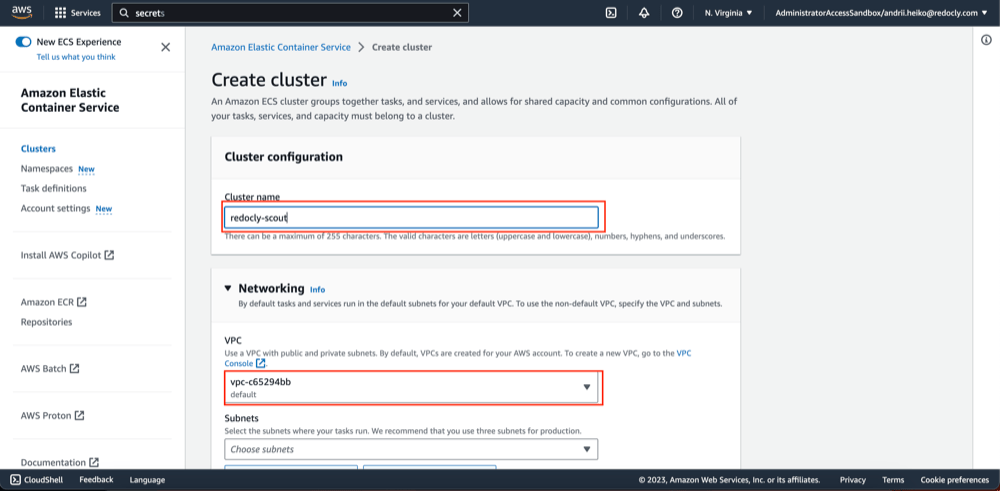Open Namespaces in the sidebar

pos(47,169)
